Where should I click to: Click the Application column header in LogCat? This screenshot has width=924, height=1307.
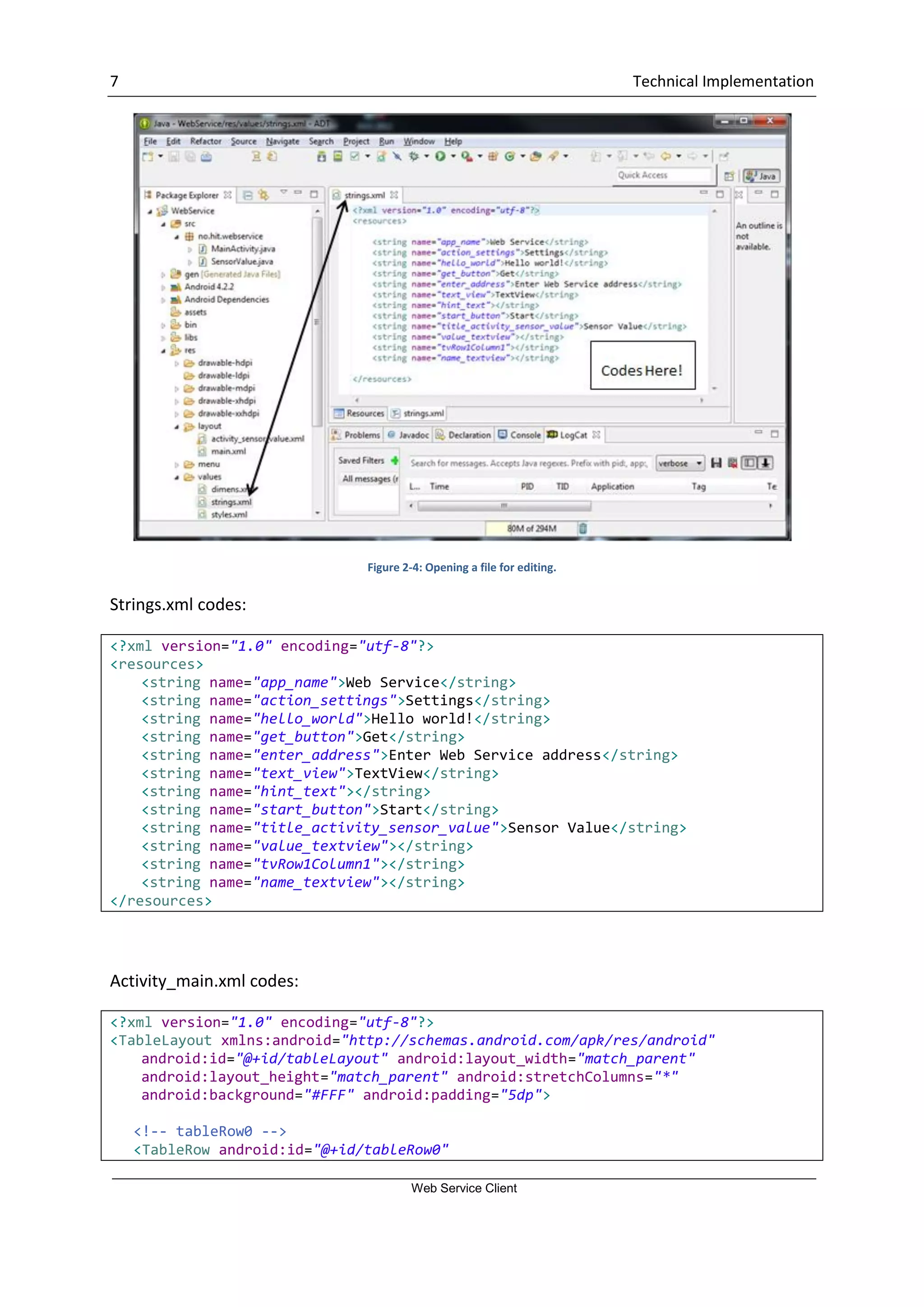click(x=612, y=487)
